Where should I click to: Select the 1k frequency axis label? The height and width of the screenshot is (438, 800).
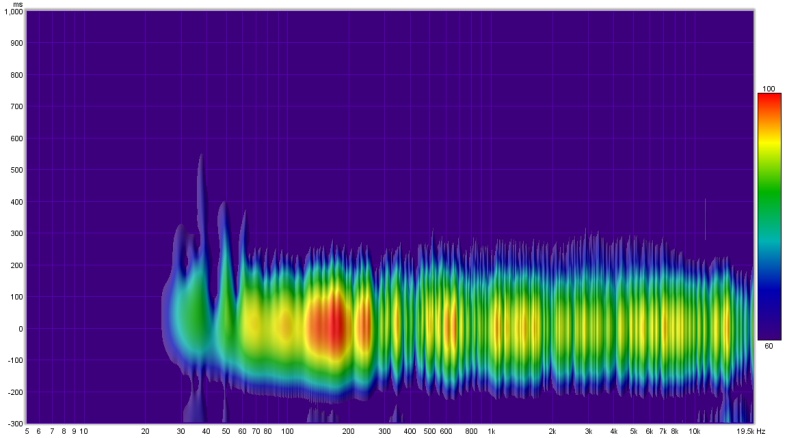click(x=491, y=431)
